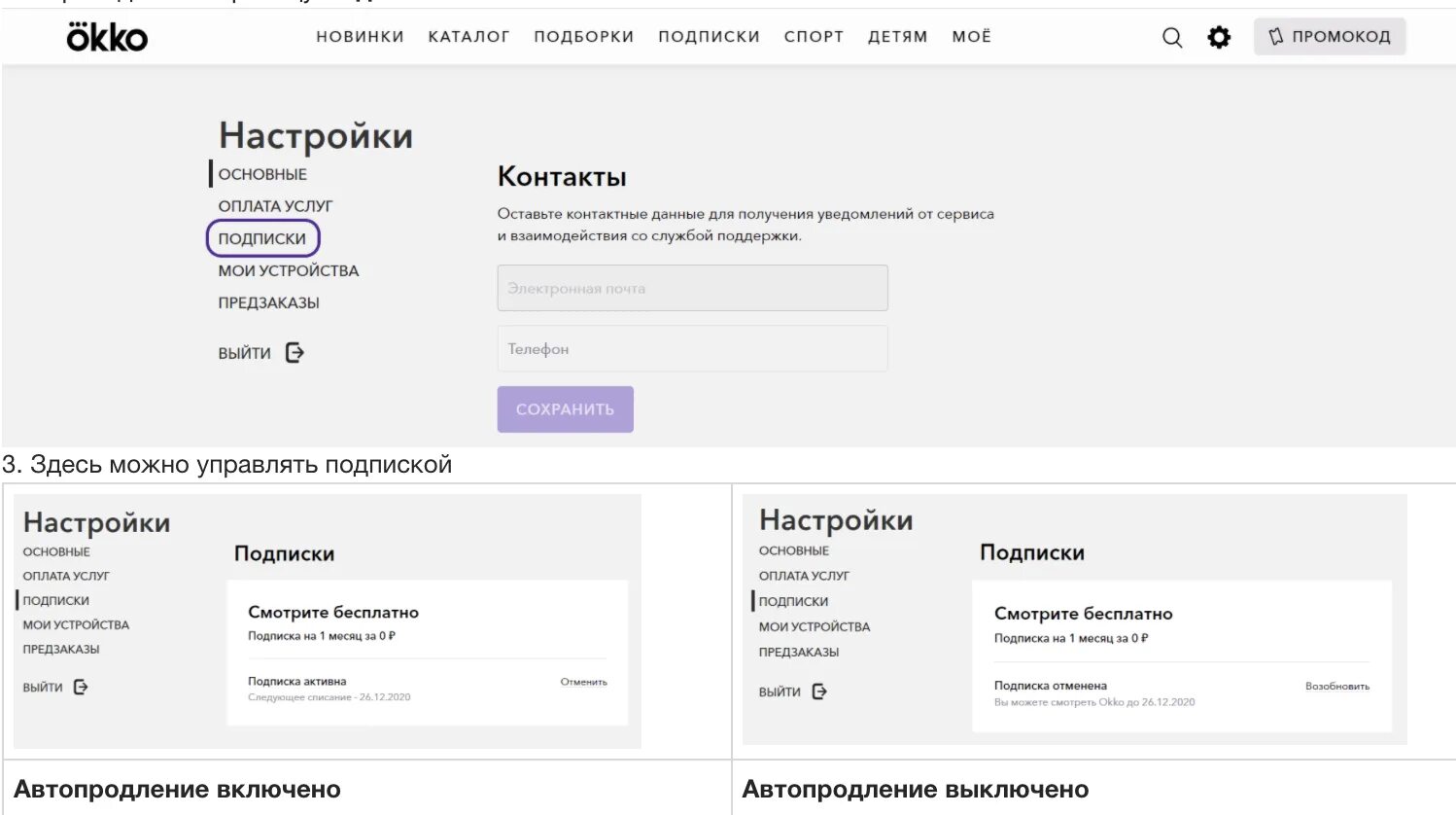Open settings via the gear icon

coord(1219,37)
